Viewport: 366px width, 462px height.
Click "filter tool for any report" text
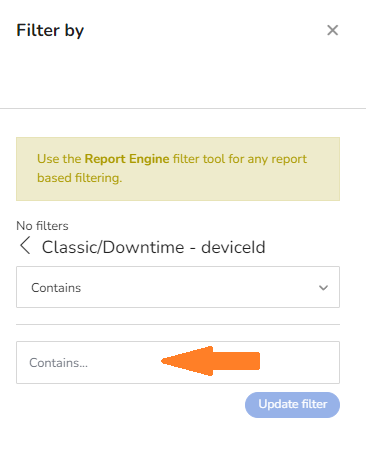[240, 159]
